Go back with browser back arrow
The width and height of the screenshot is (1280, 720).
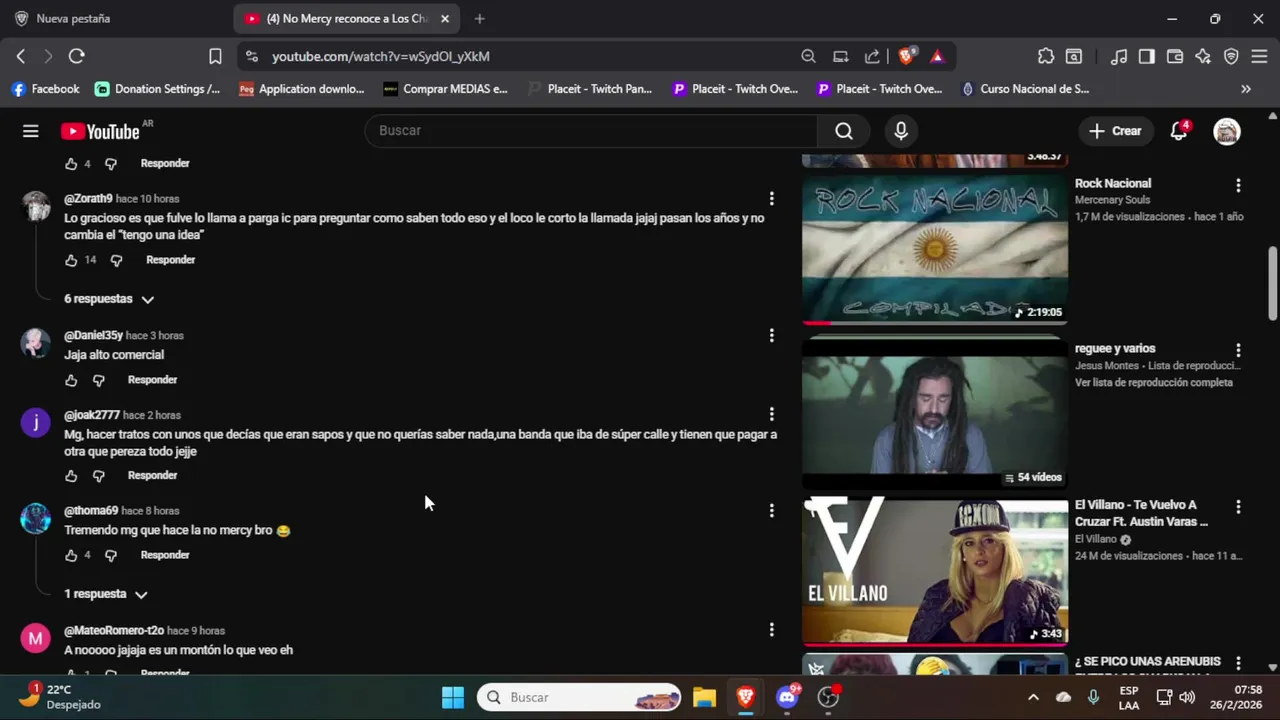click(x=20, y=56)
